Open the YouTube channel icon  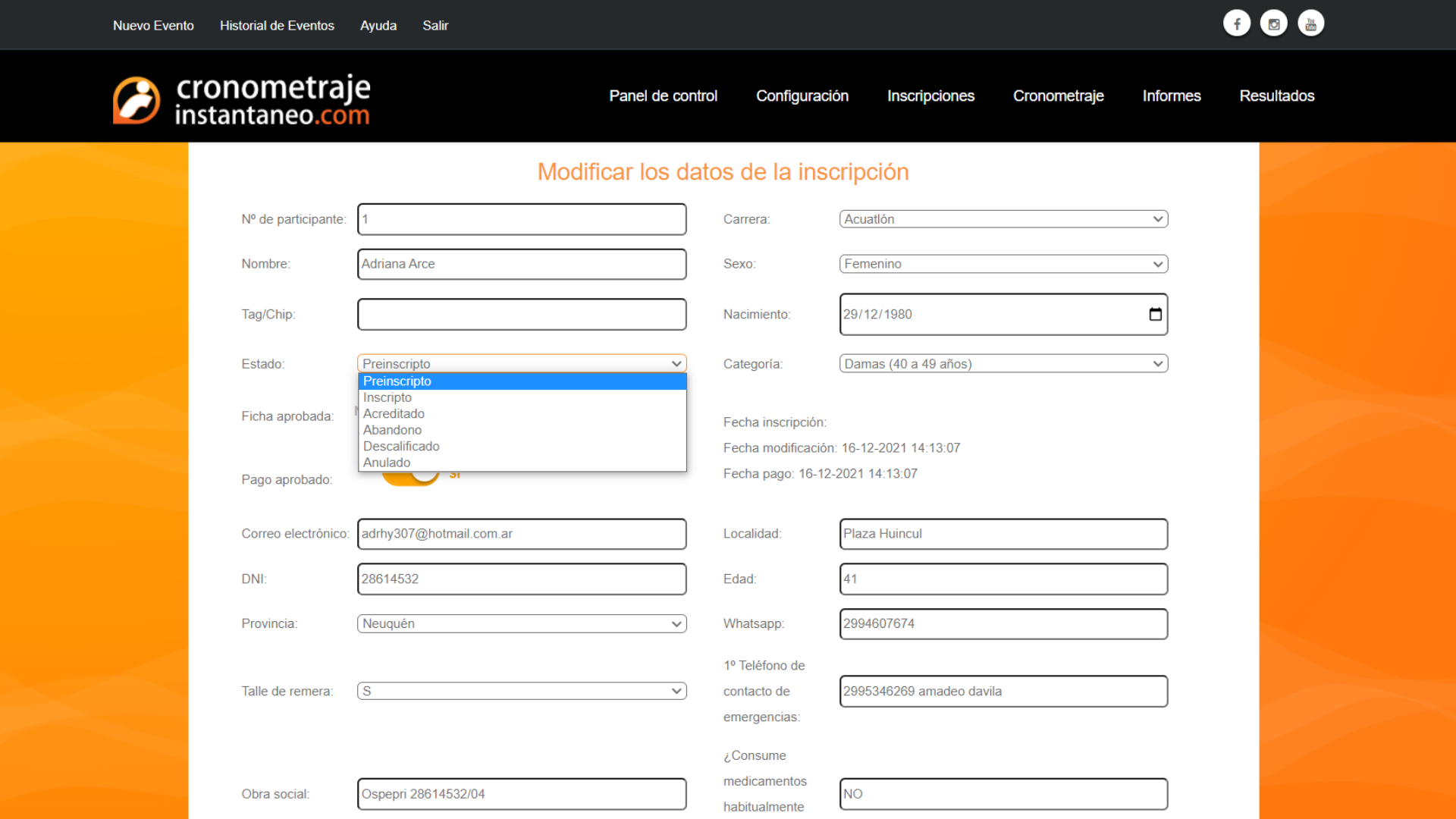[x=1310, y=23]
